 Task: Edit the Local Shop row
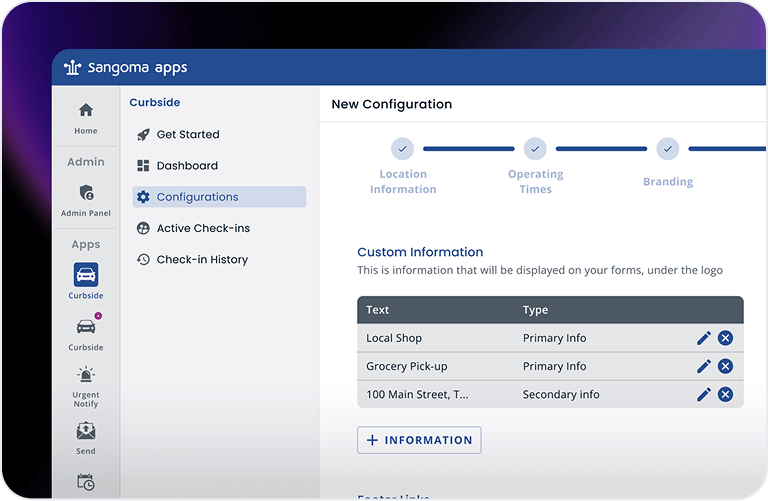[x=704, y=338]
